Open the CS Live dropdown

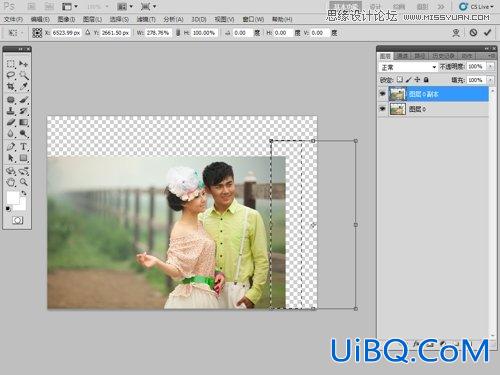(x=477, y=6)
